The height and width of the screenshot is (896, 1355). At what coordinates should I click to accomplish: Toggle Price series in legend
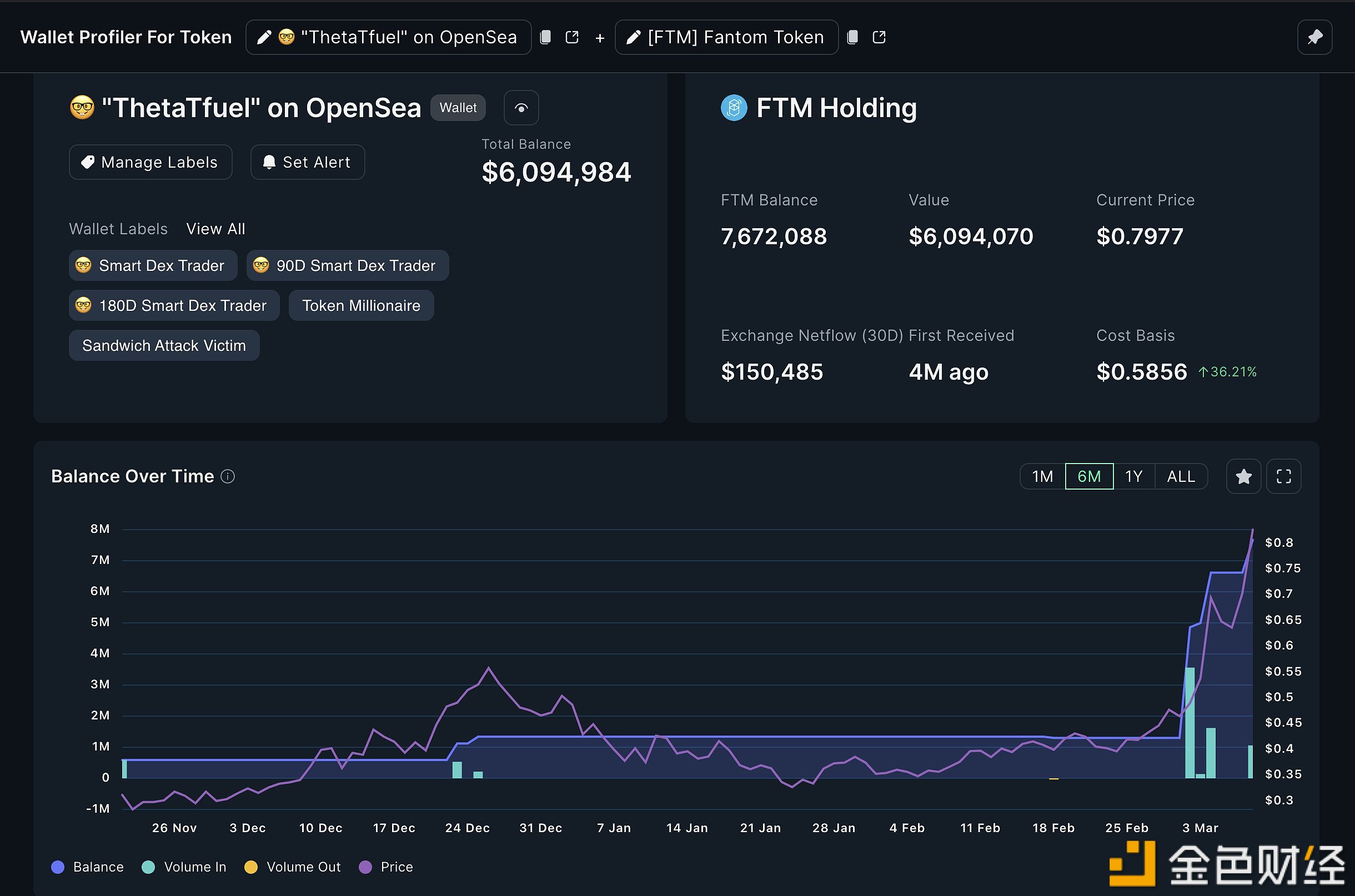click(x=386, y=867)
